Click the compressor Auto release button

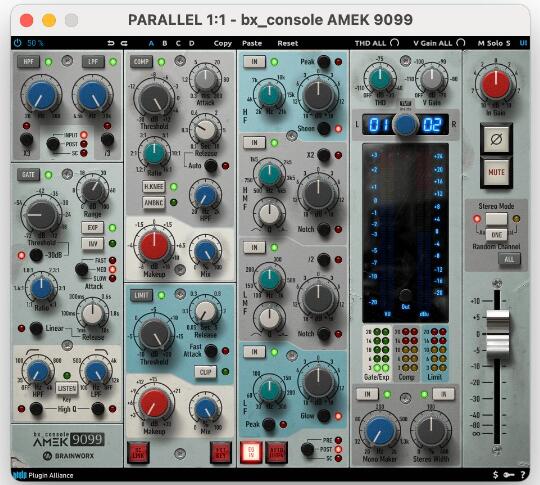click(x=211, y=166)
